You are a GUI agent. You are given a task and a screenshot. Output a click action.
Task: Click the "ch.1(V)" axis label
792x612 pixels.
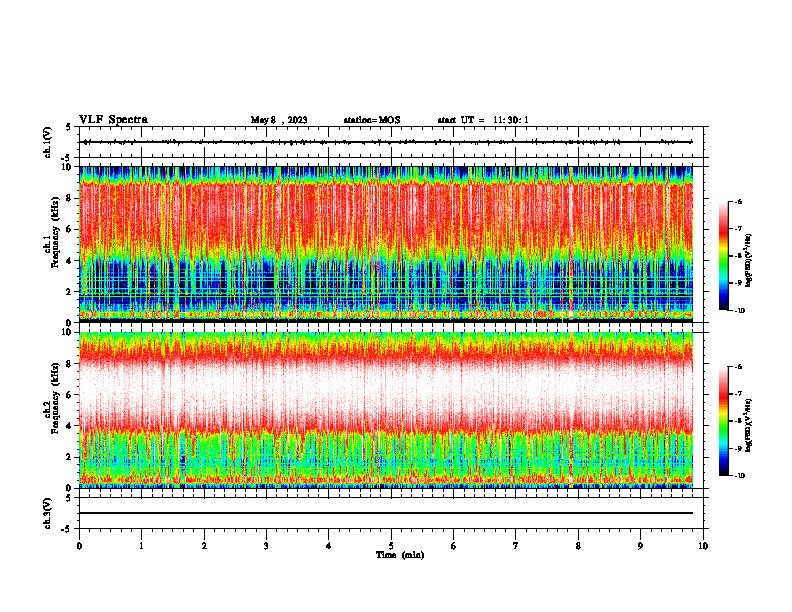pos(48,142)
